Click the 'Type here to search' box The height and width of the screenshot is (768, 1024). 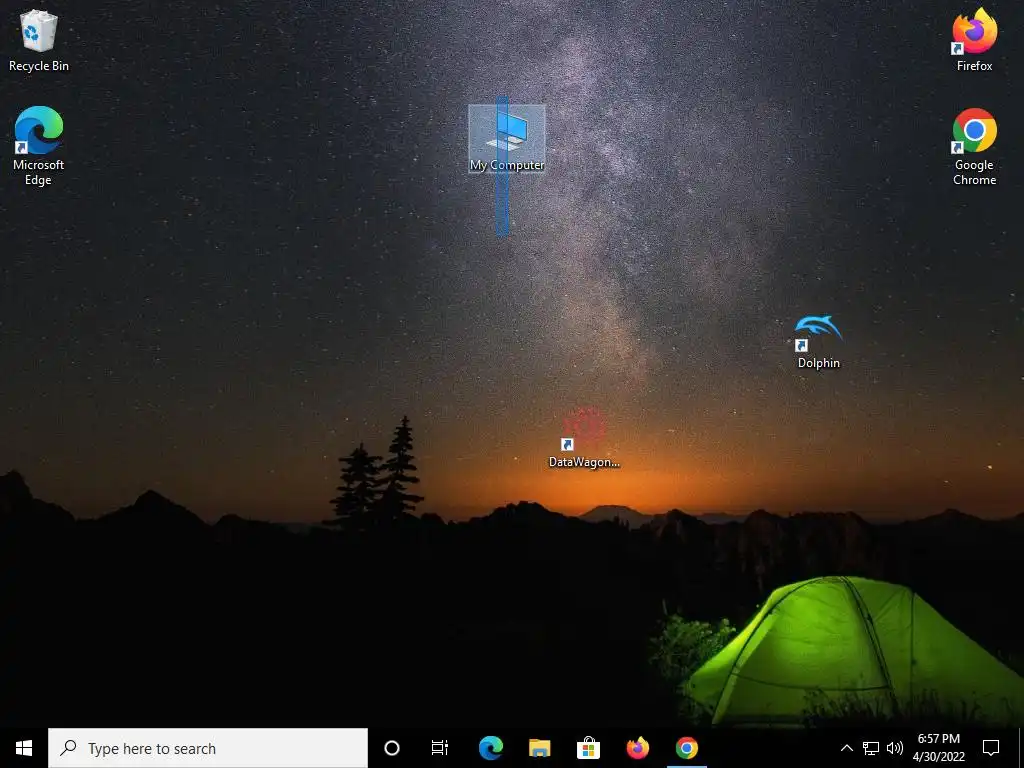(x=208, y=748)
